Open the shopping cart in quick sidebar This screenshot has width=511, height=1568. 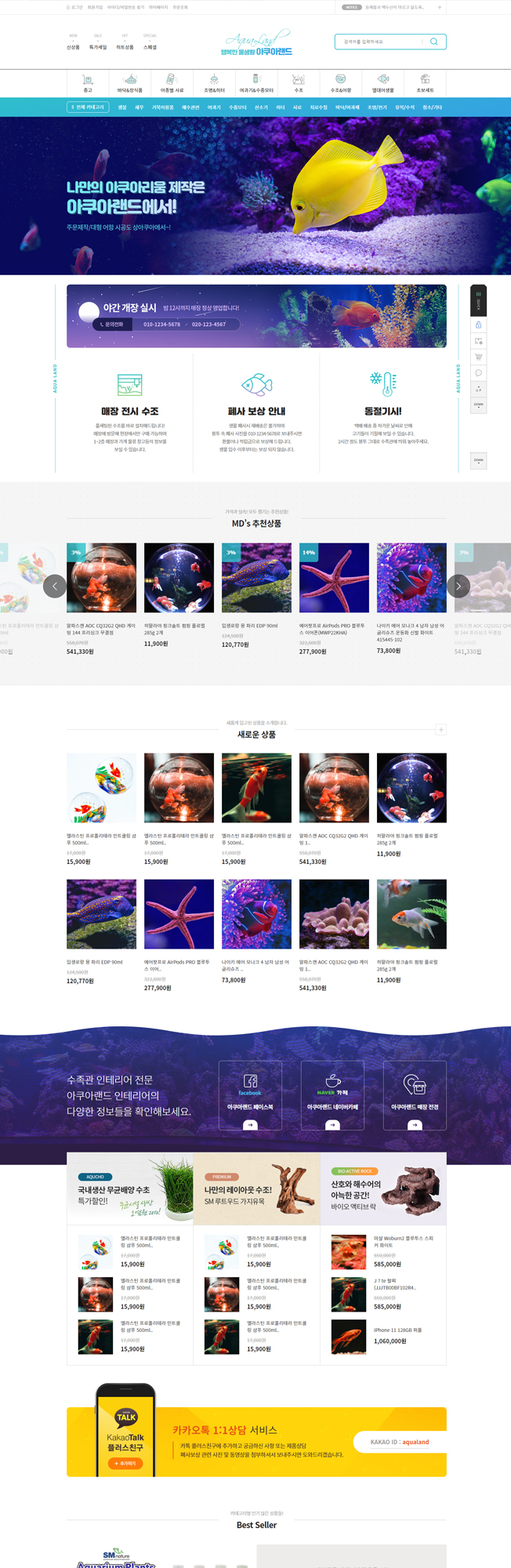tap(478, 357)
